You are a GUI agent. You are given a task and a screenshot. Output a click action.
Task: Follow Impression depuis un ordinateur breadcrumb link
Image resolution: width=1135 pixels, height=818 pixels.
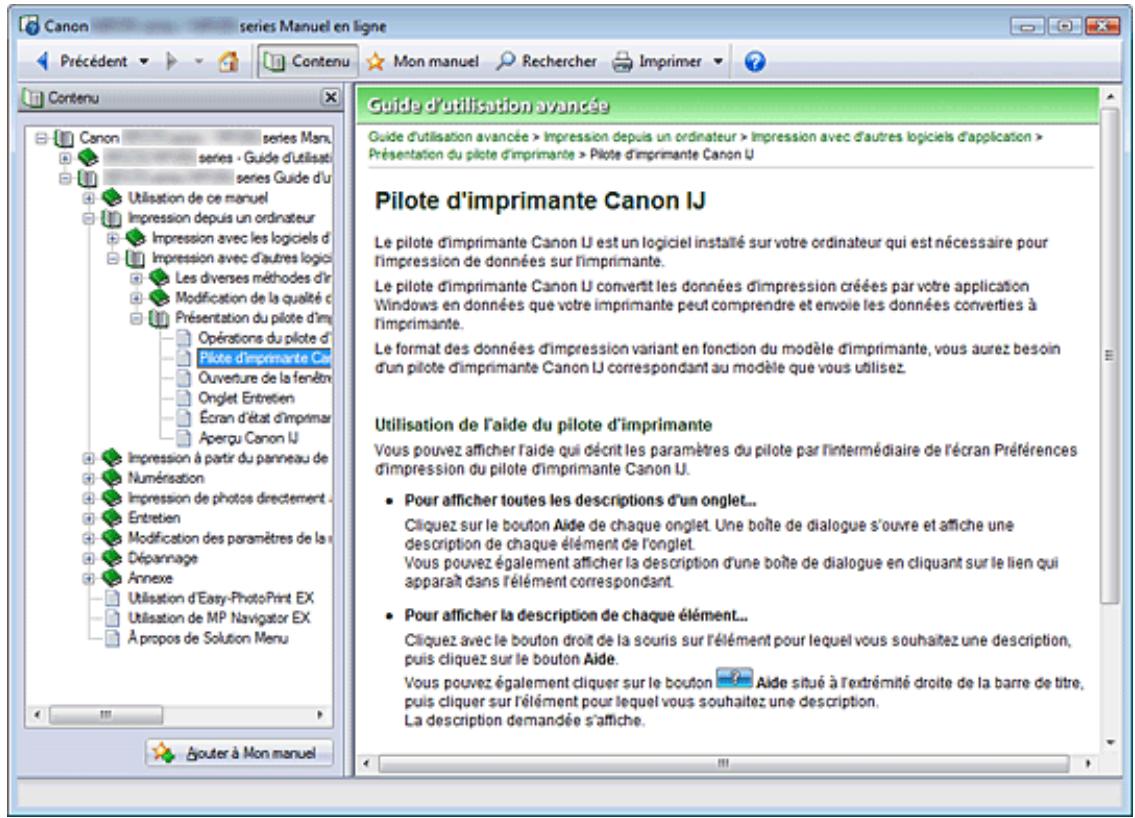[640, 137]
